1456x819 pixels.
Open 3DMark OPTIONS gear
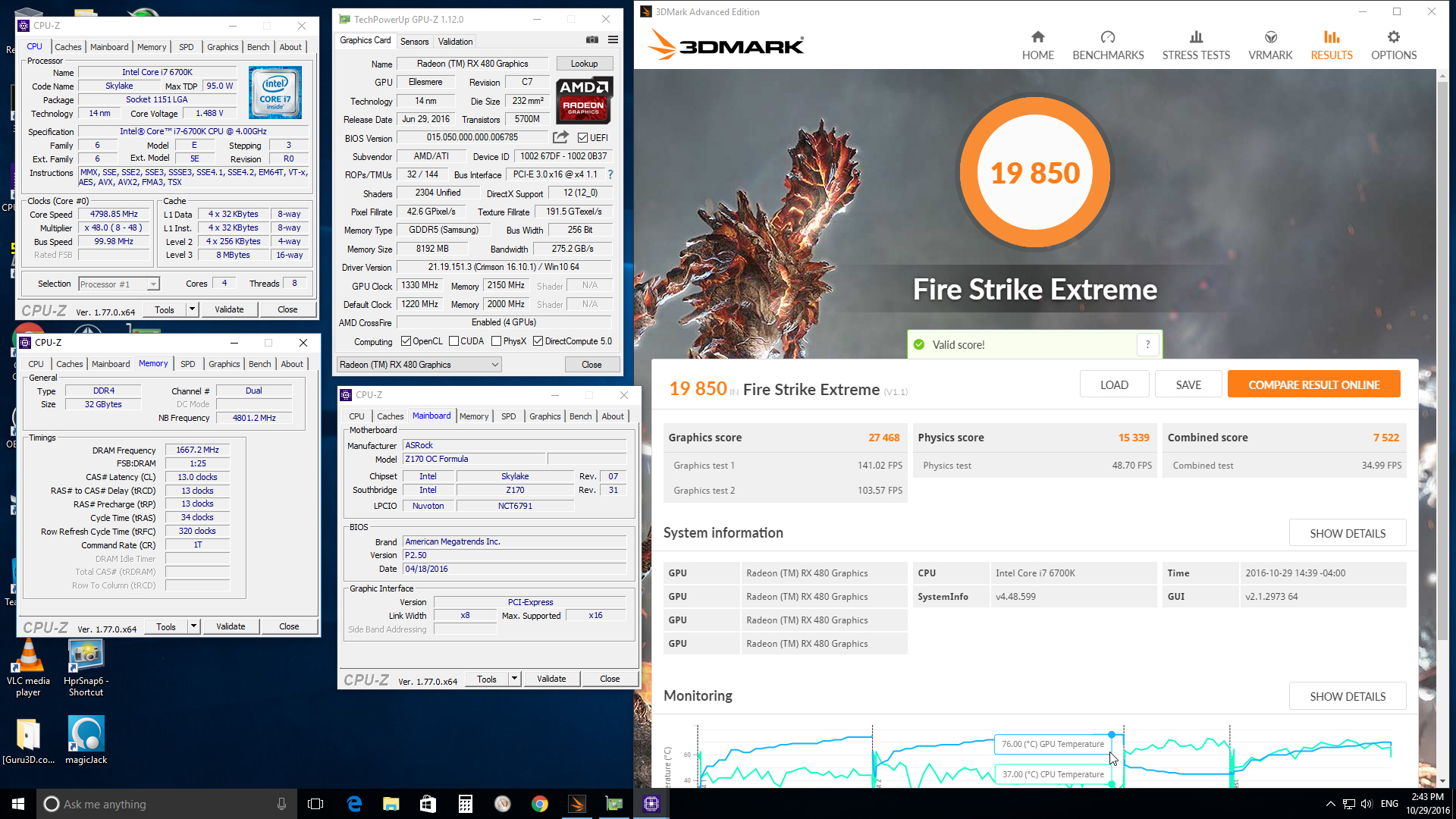(x=1394, y=45)
